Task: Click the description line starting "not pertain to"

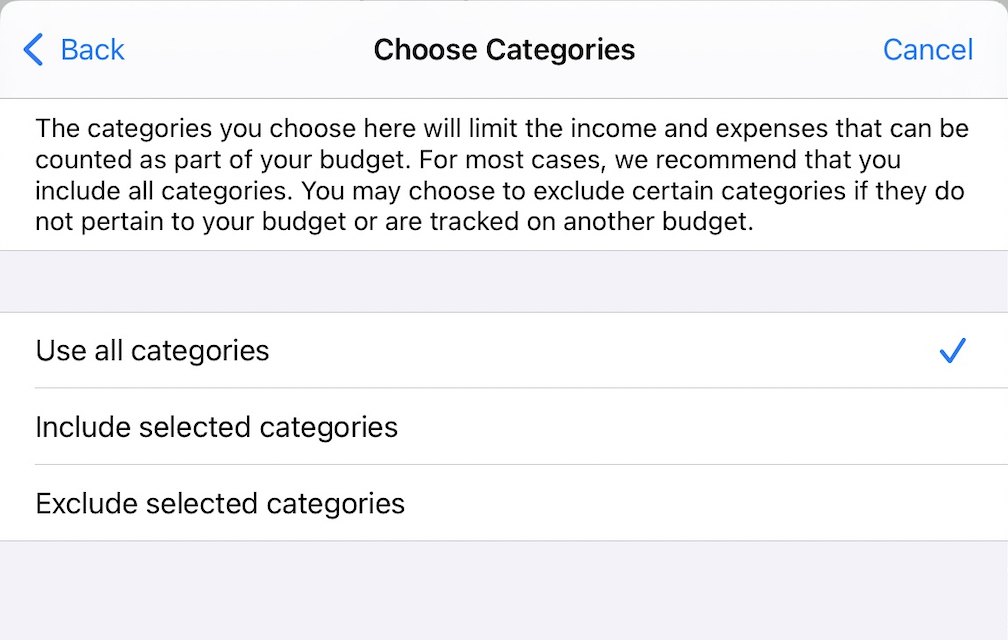Action: click(392, 221)
